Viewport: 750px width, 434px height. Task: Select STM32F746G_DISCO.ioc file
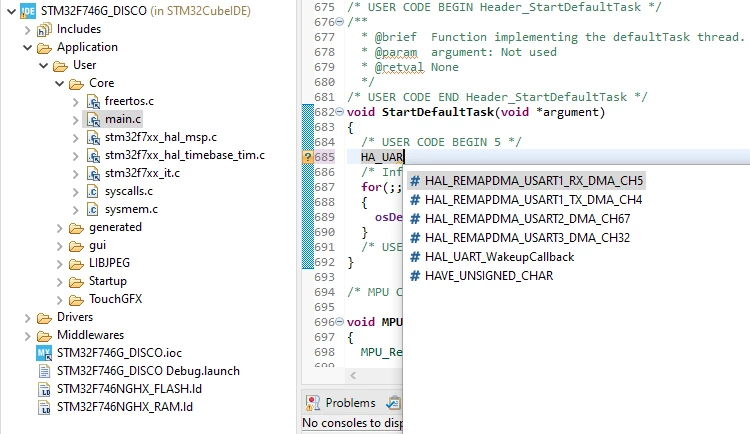click(119, 353)
